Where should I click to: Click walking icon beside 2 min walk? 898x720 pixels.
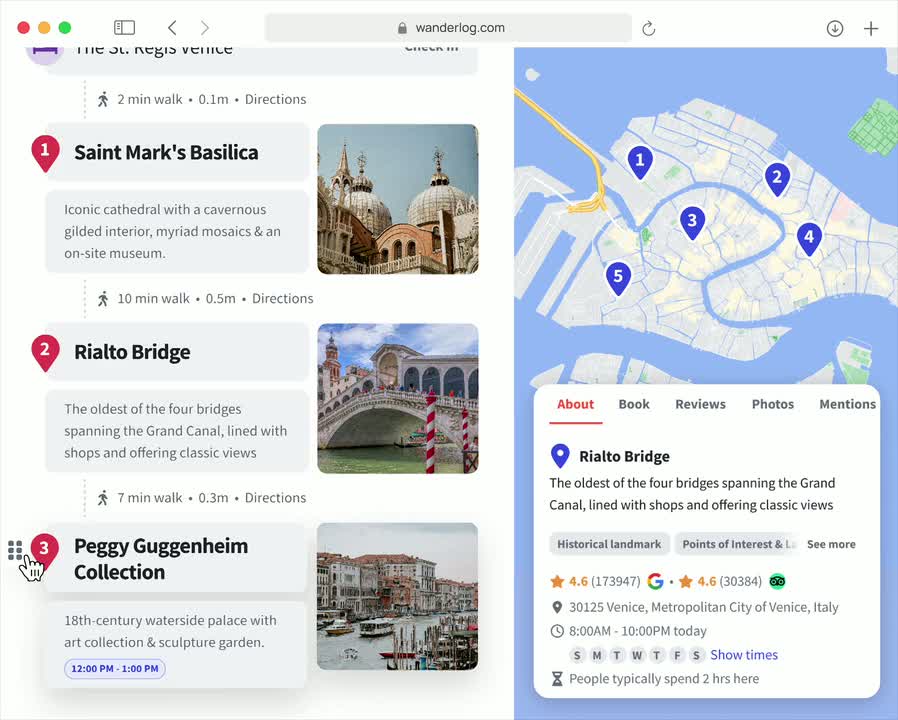click(103, 99)
